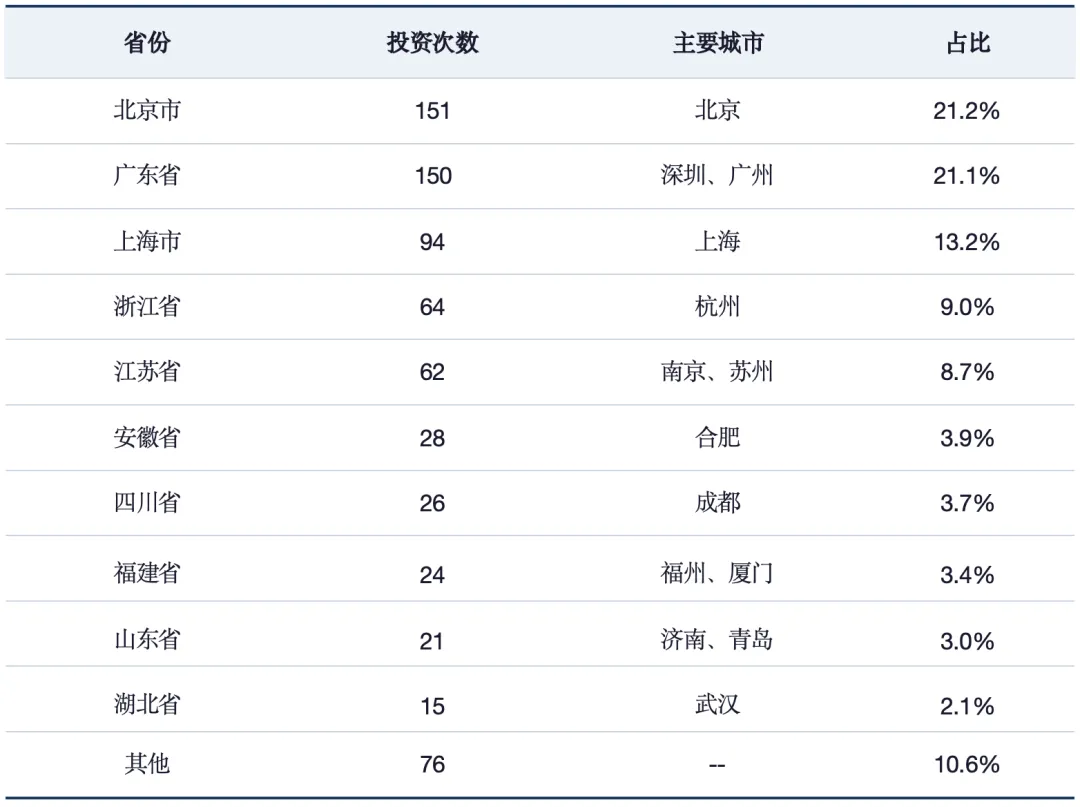Select the 四川省 province cell
This screenshot has width=1080, height=807.
tap(147, 503)
